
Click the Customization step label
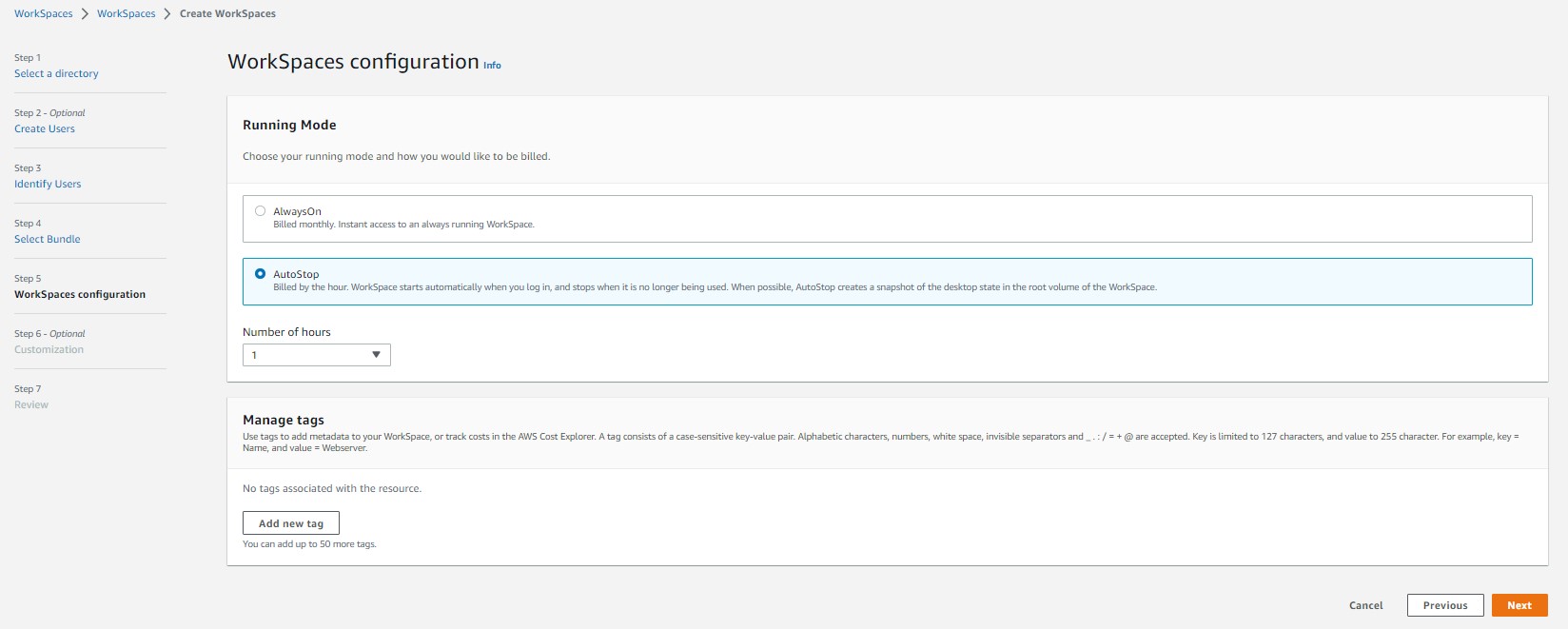49,349
